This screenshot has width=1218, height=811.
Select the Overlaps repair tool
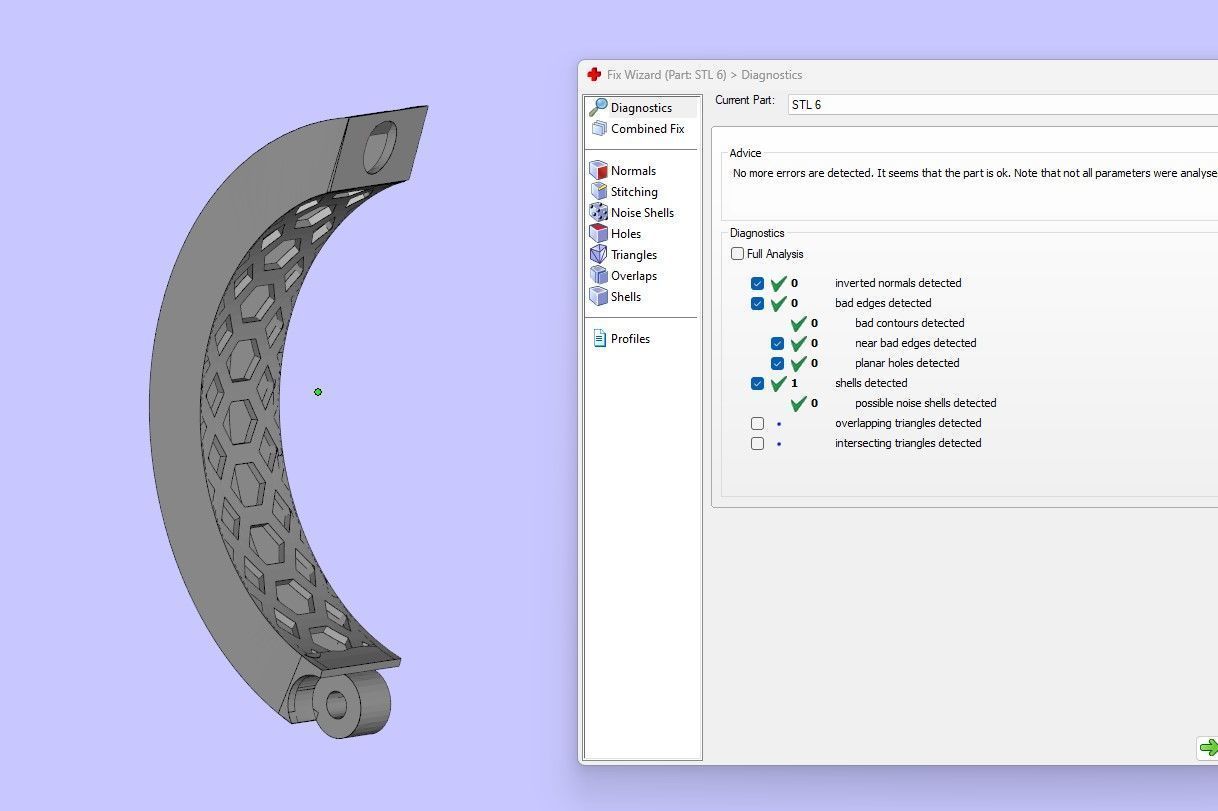click(634, 275)
